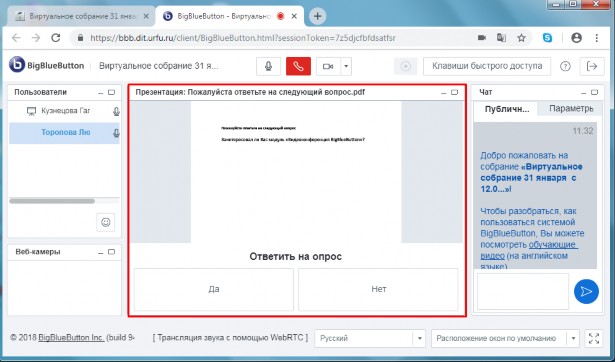The image size is (615, 362).
Task: Send chat message with blue arrow button
Action: (x=586, y=291)
